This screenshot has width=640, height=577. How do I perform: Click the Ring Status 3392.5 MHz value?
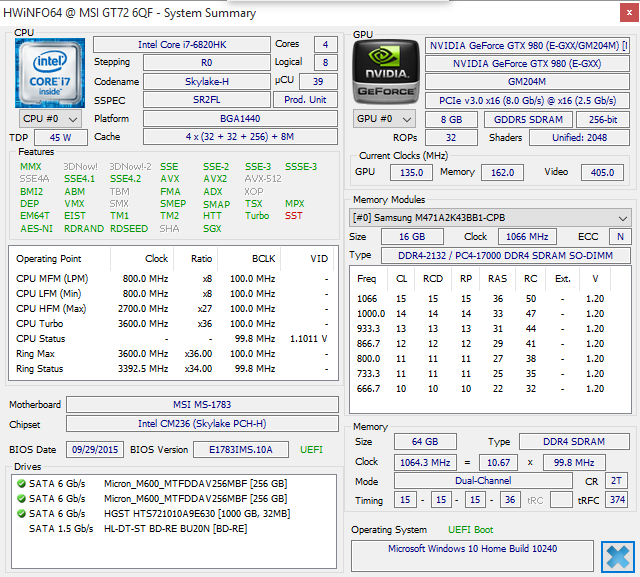click(x=143, y=369)
